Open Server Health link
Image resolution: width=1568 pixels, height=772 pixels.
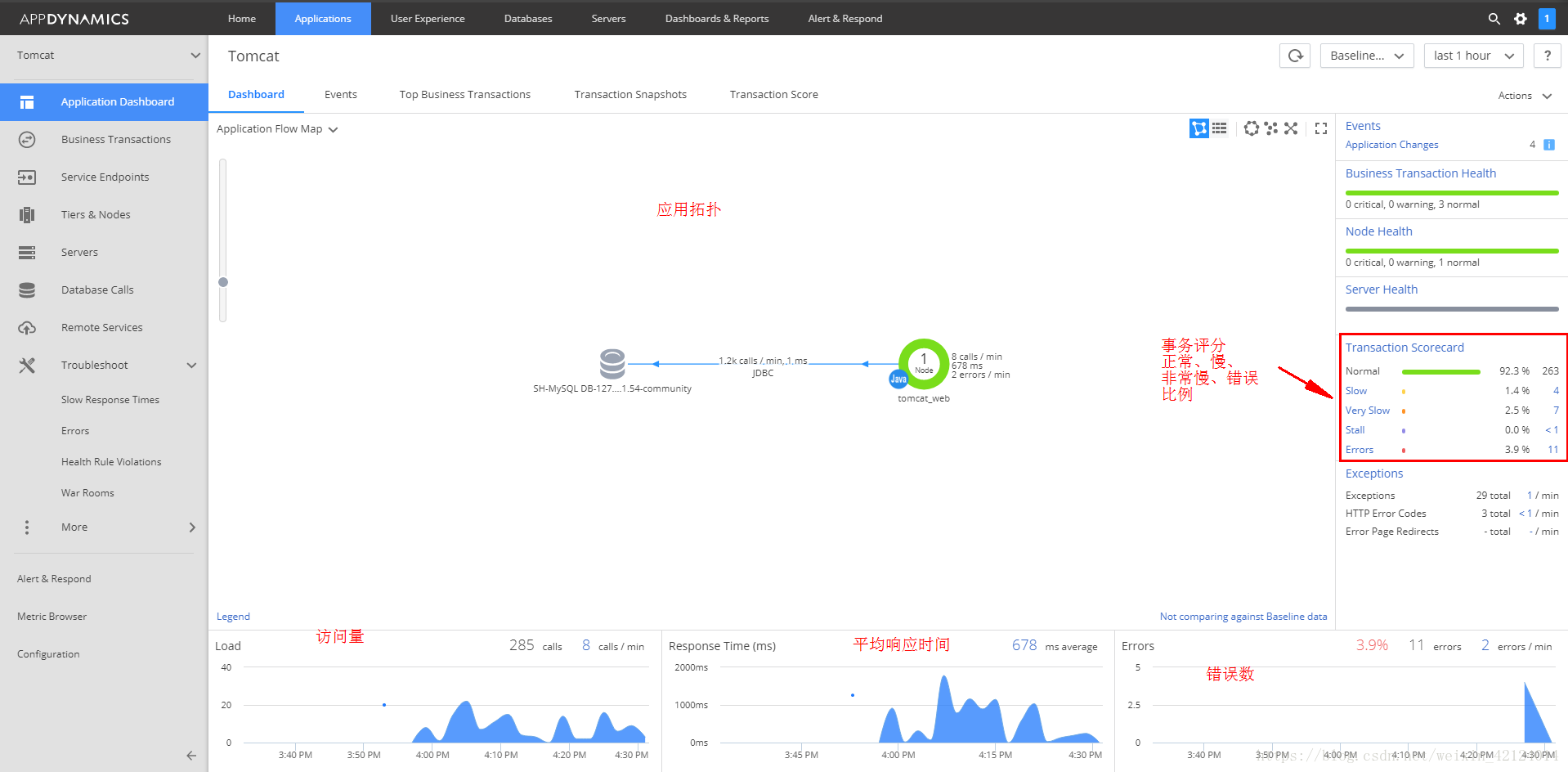[1382, 289]
